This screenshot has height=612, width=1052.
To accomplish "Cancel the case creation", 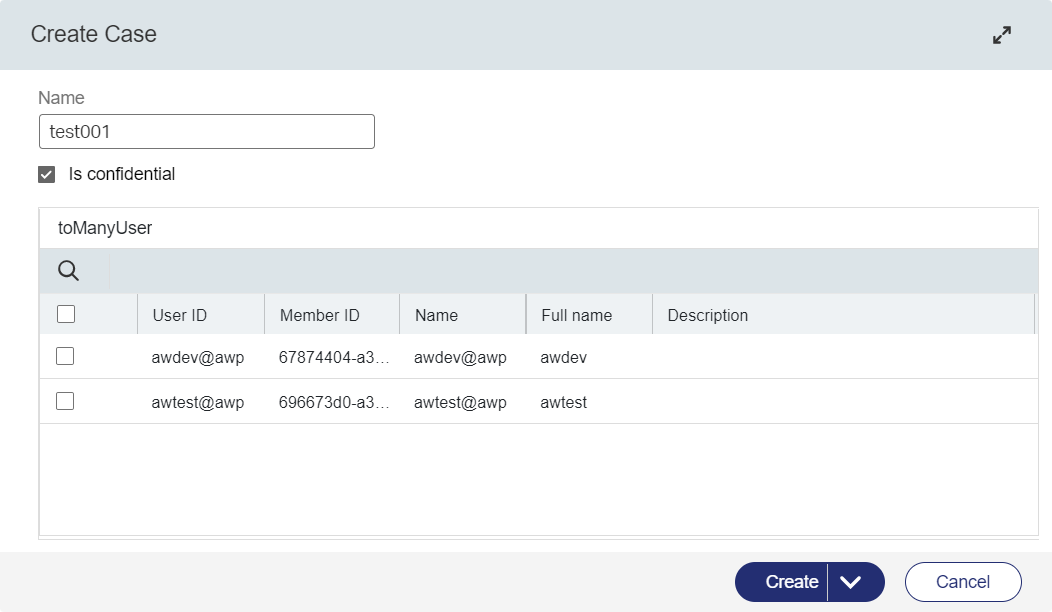I will click(962, 582).
